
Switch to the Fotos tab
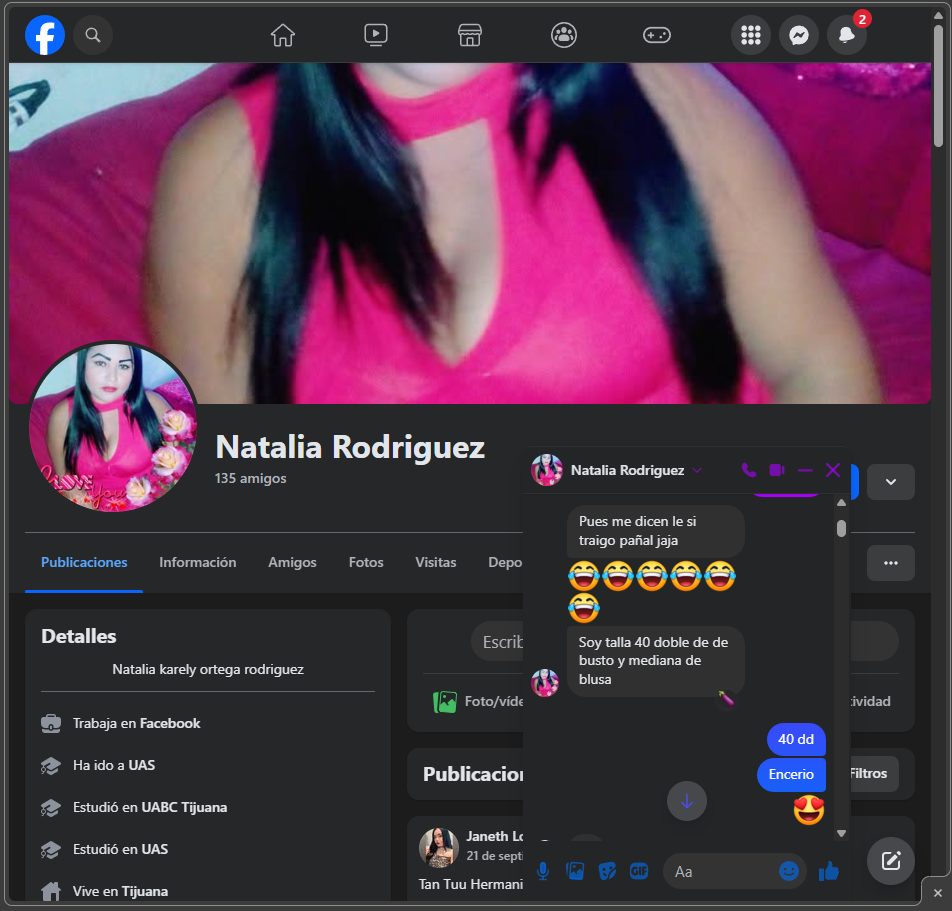[x=365, y=562]
